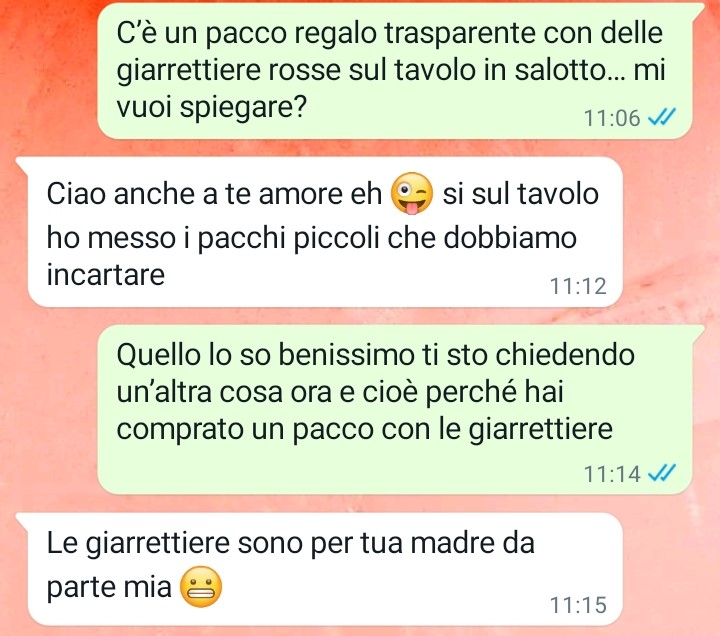Viewport: 720px width, 636px height.
Task: Tap the word "spiegare?" in first message
Action: (x=243, y=108)
